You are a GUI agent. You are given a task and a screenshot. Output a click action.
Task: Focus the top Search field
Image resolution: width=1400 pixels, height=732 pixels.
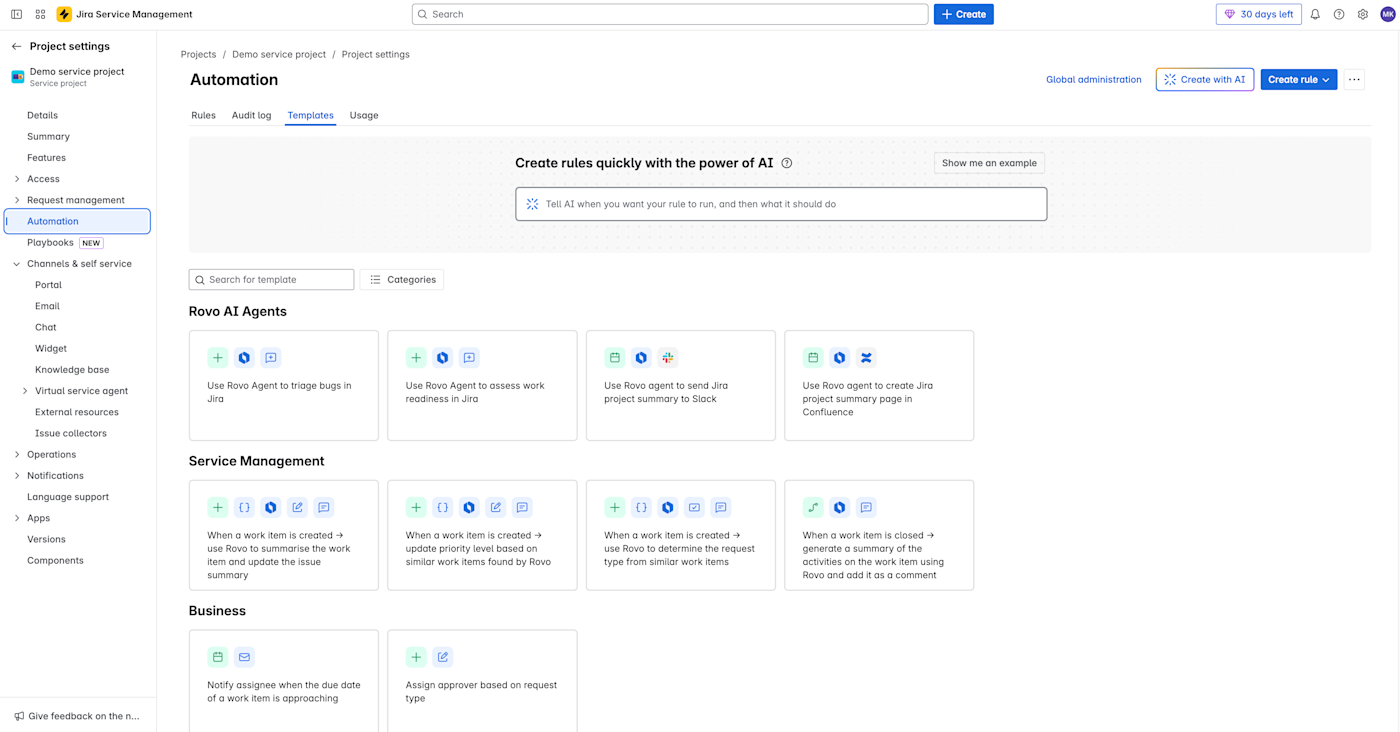(670, 14)
